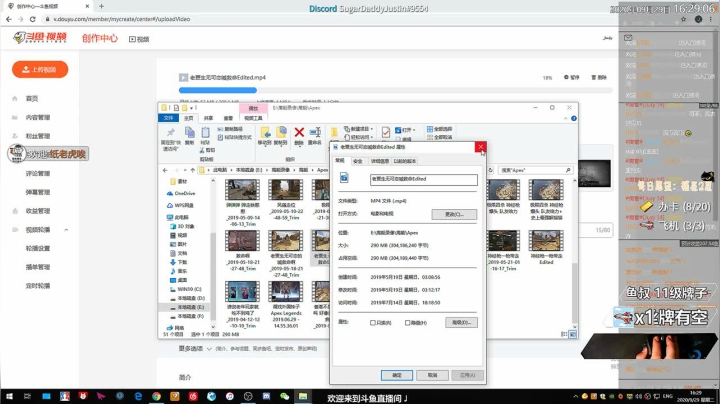The height and width of the screenshot is (404, 720).
Task: Open Chrome from the taskbar
Action: [156, 396]
